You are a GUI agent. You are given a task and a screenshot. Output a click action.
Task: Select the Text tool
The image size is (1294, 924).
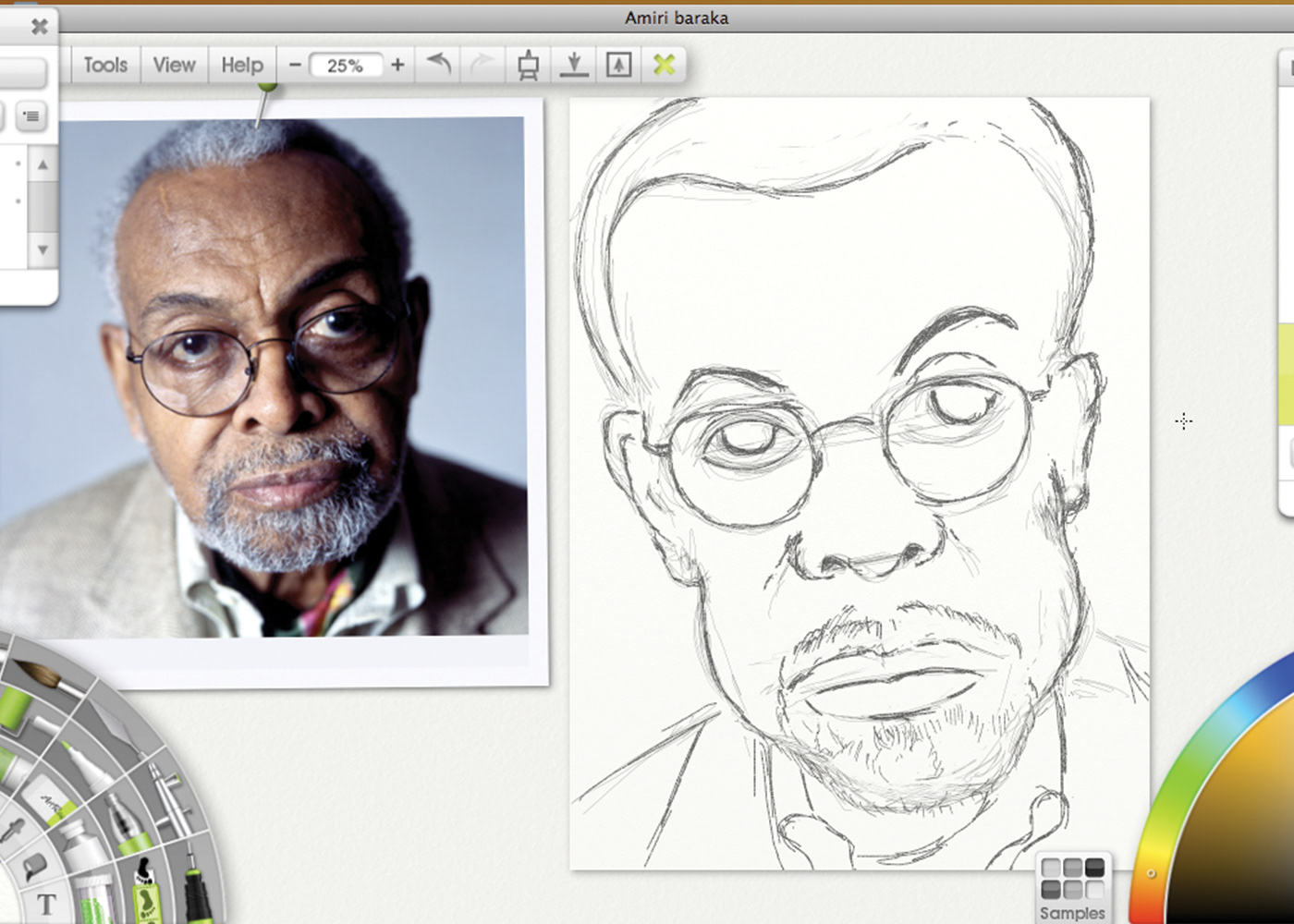47,904
